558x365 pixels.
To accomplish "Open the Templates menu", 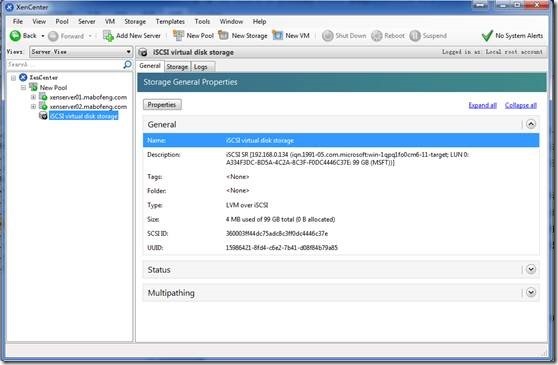I will click(x=170, y=21).
